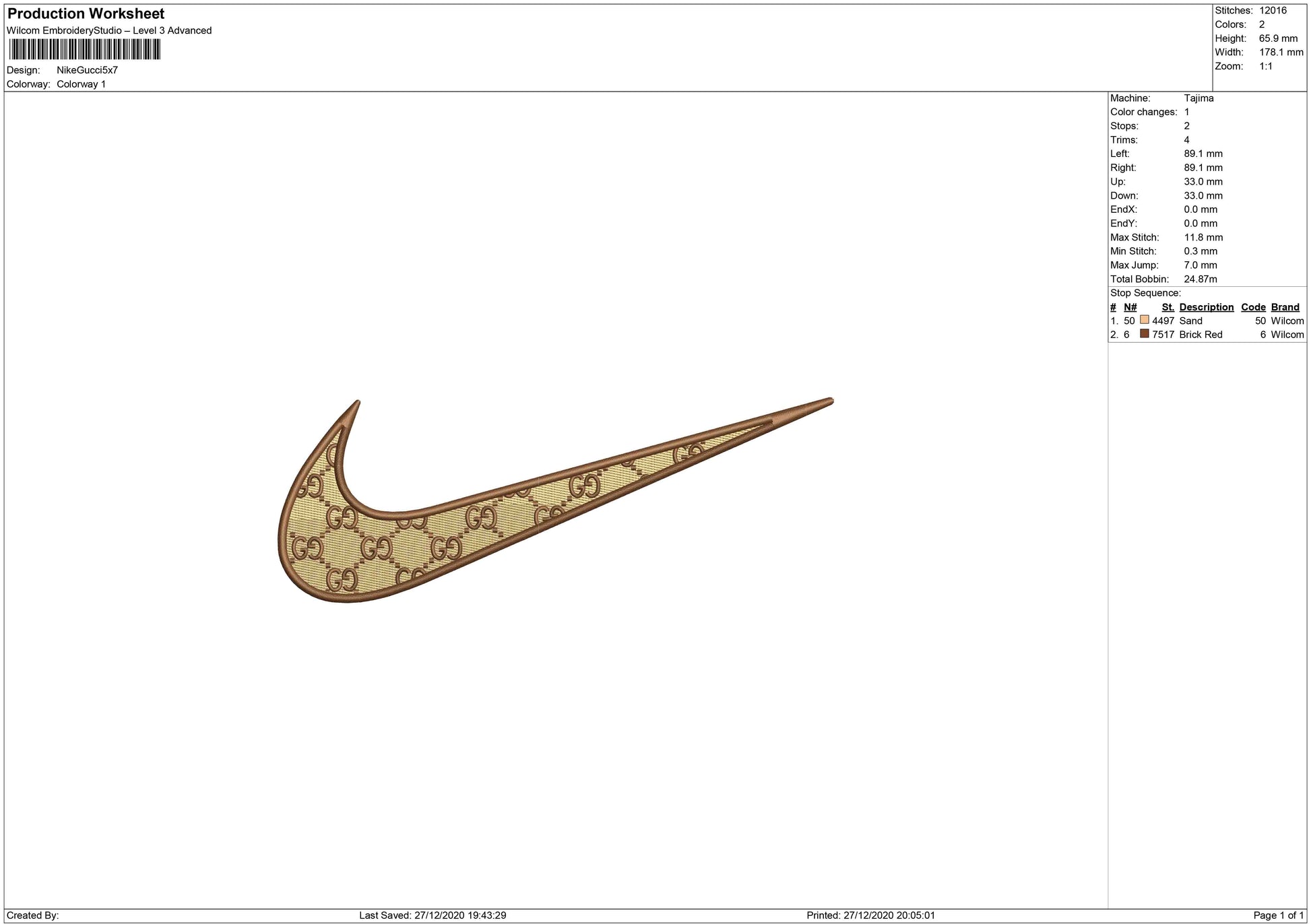Click the design name NikeGucci5x7

click(87, 70)
